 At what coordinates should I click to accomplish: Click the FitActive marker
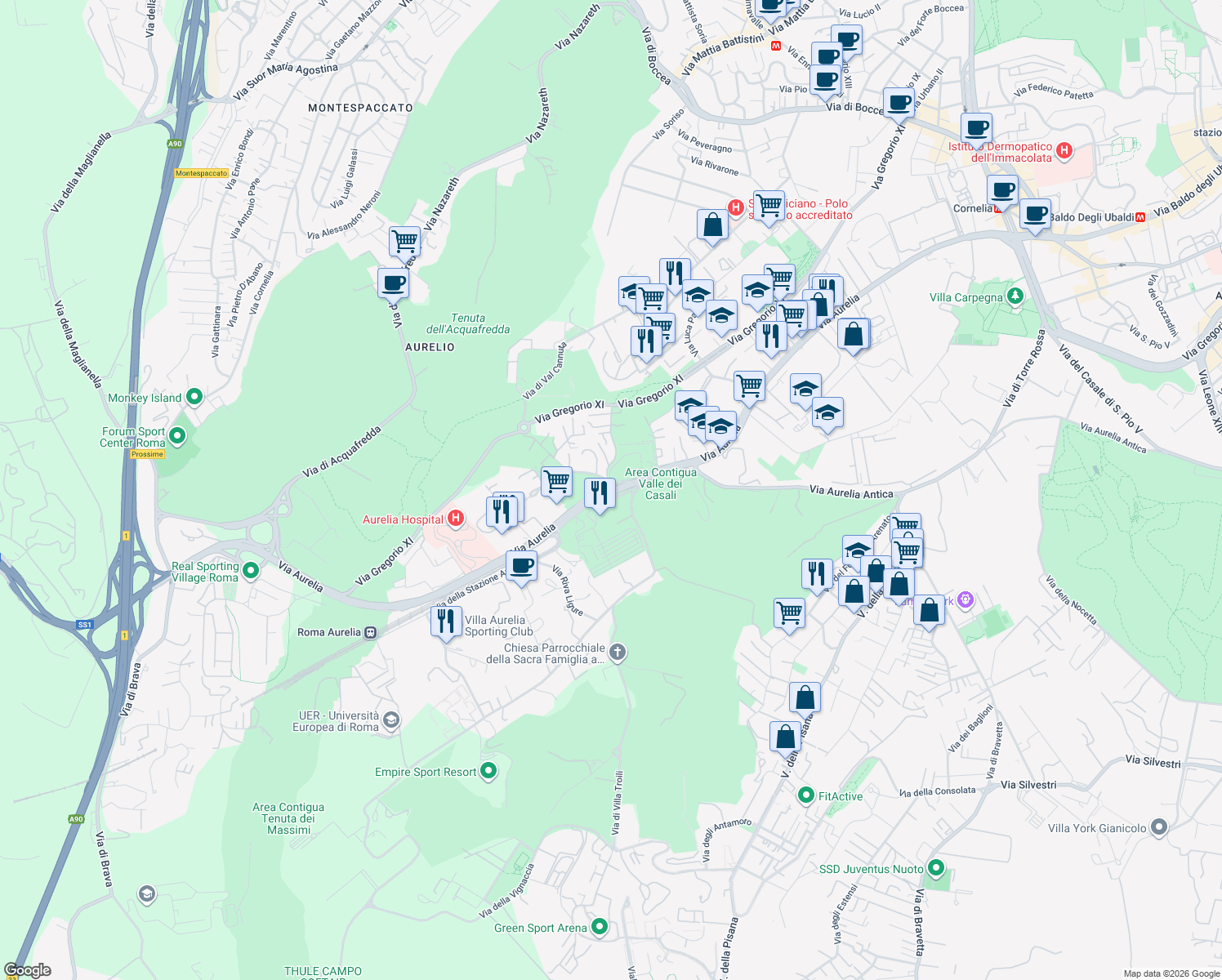(805, 796)
